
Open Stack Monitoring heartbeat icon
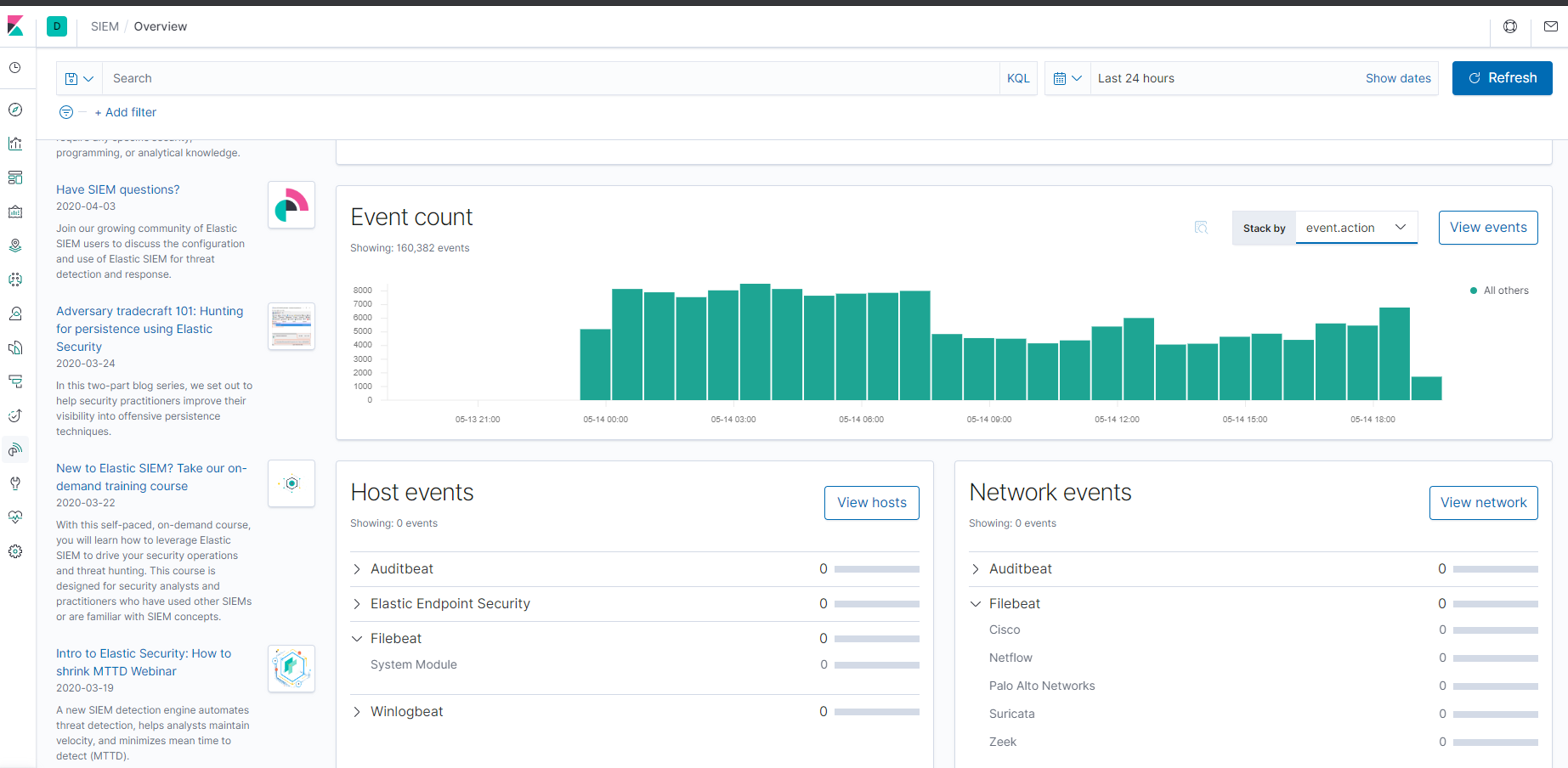pyautogui.click(x=15, y=517)
